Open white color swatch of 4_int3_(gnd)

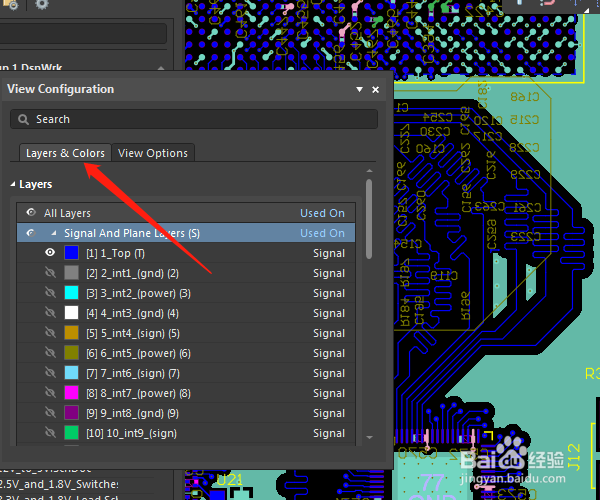(72, 313)
